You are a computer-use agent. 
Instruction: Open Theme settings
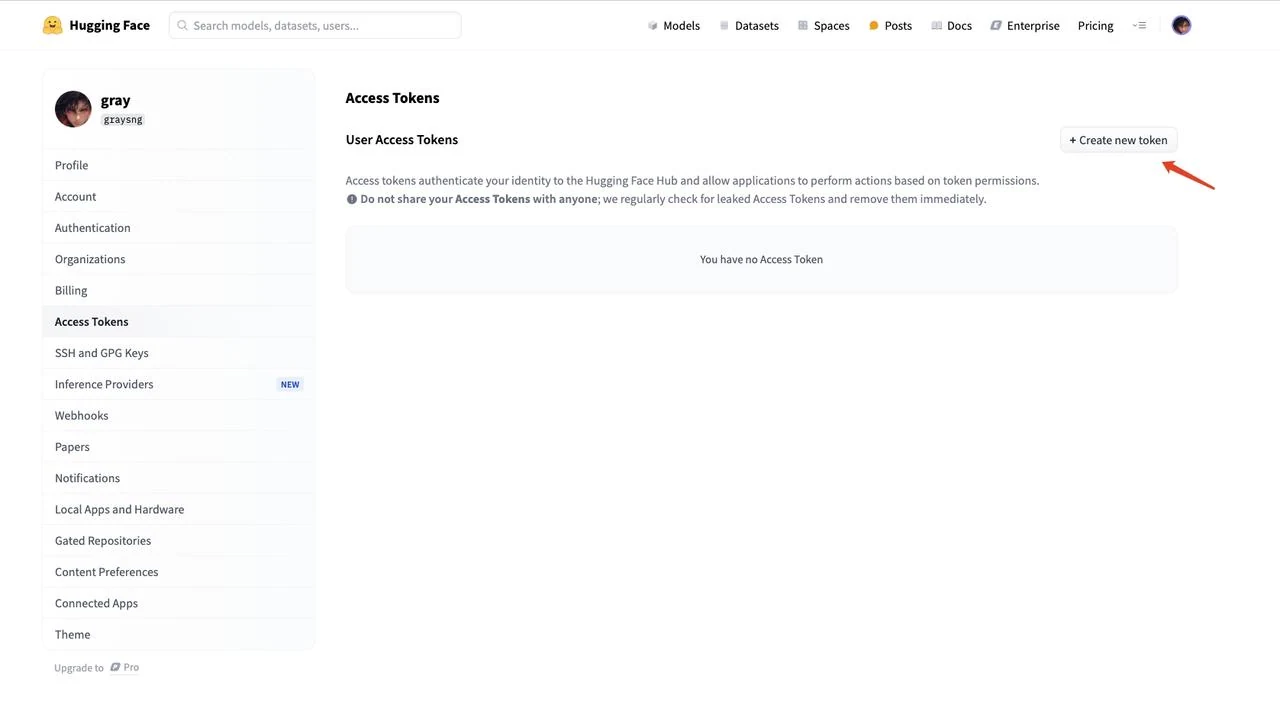pyautogui.click(x=178, y=635)
